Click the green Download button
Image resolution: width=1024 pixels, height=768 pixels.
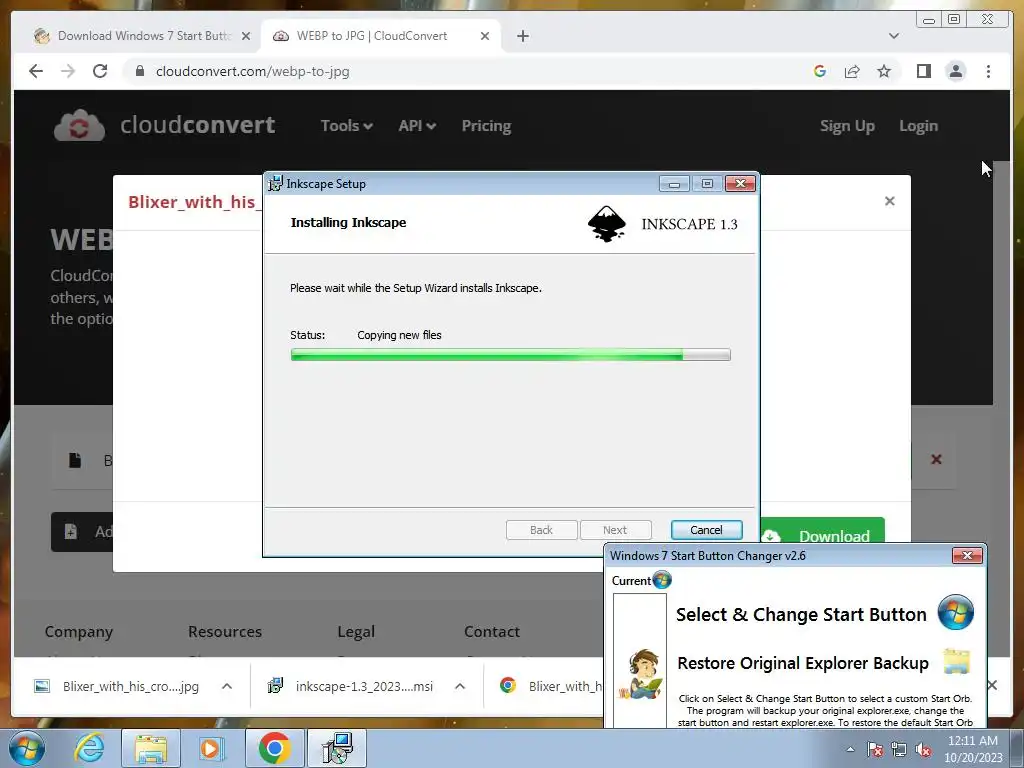(x=822, y=530)
